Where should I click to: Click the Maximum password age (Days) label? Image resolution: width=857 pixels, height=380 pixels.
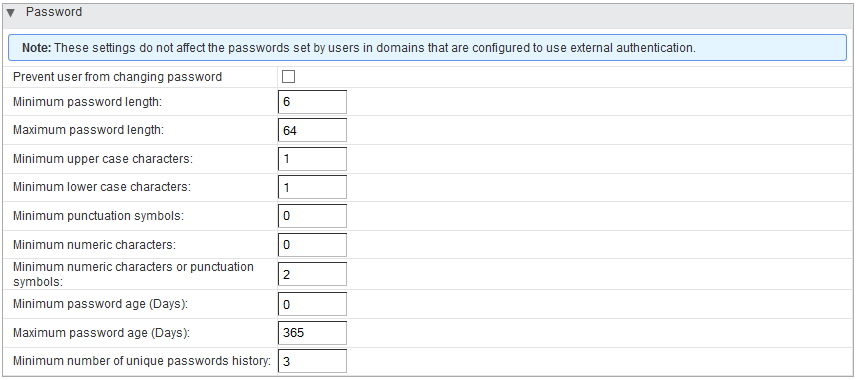pos(102,332)
